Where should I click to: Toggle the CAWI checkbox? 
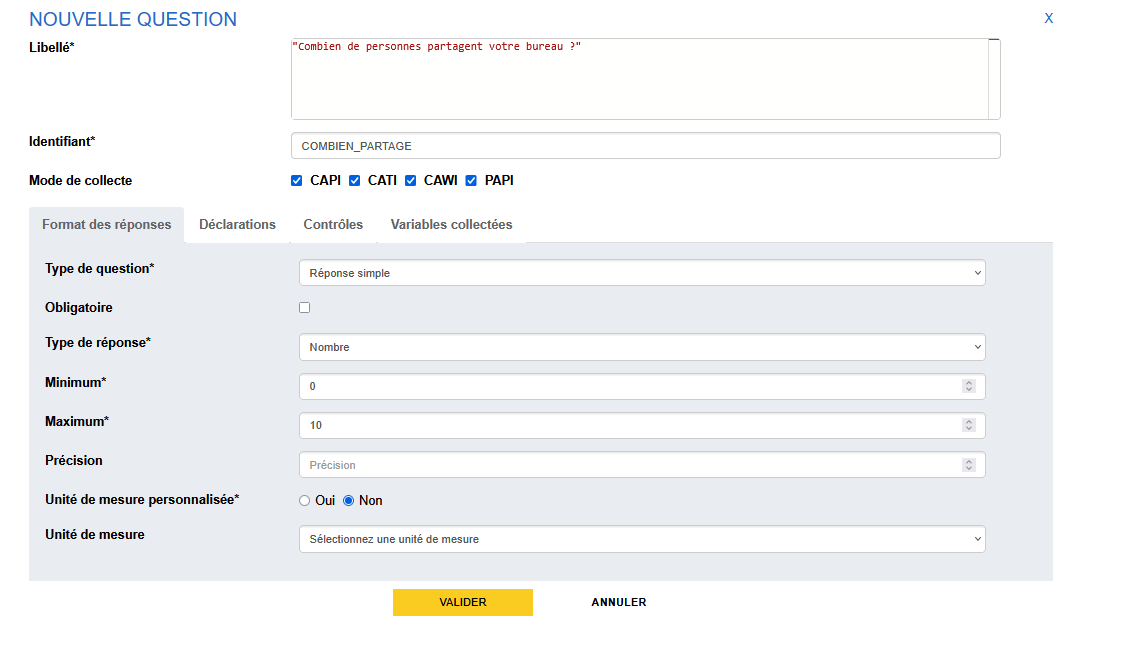click(x=410, y=181)
